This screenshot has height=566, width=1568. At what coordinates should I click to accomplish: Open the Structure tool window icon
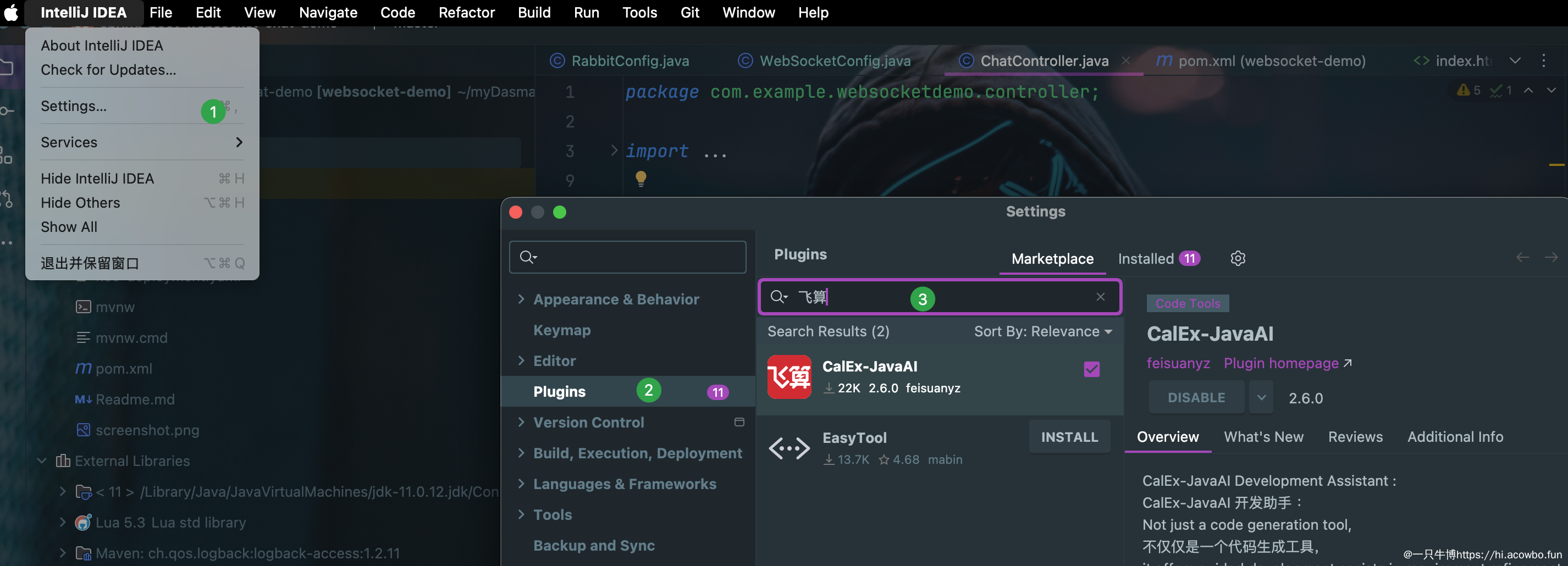[x=6, y=155]
